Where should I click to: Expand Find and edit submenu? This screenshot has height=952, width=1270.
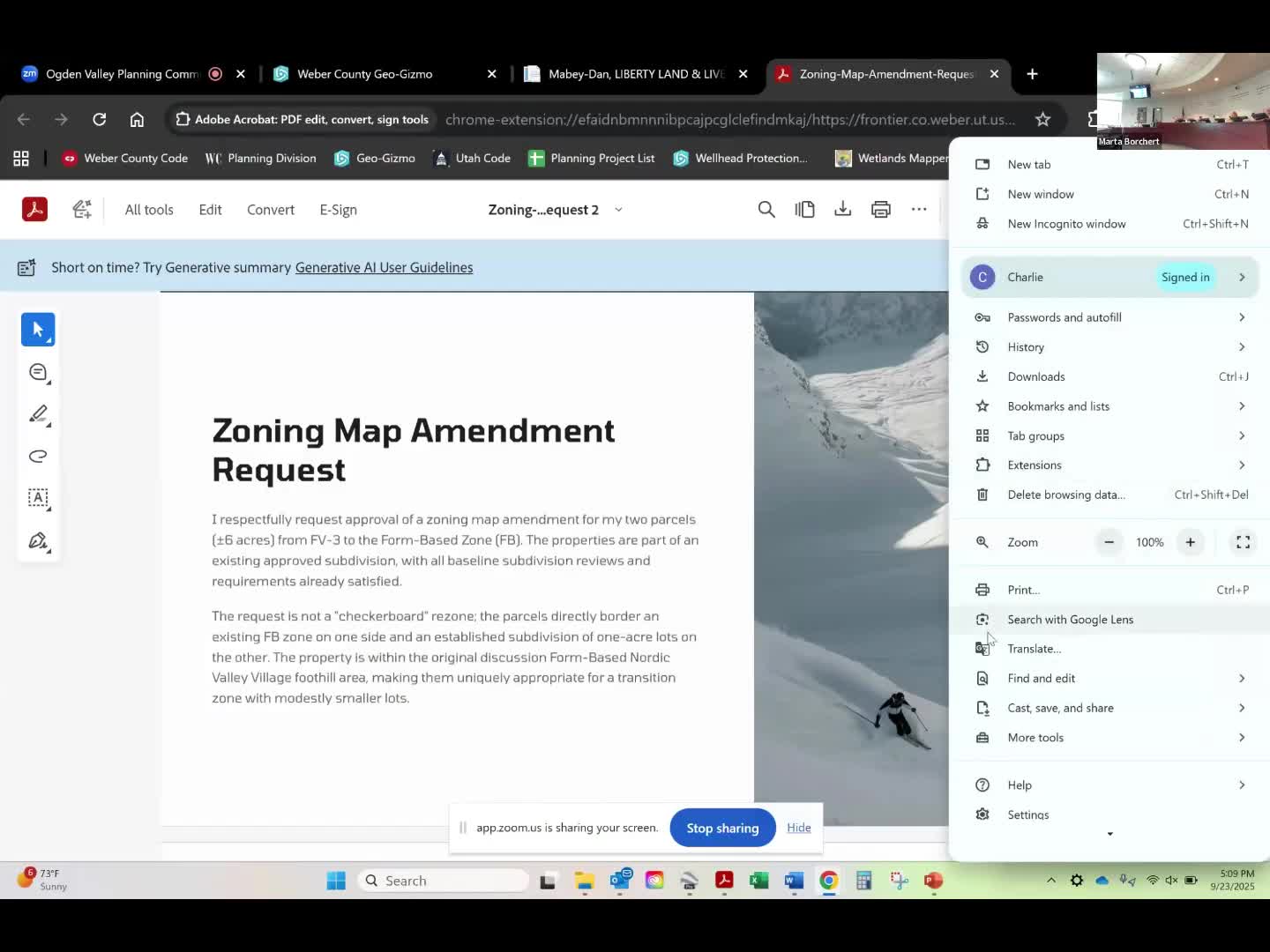1242,678
